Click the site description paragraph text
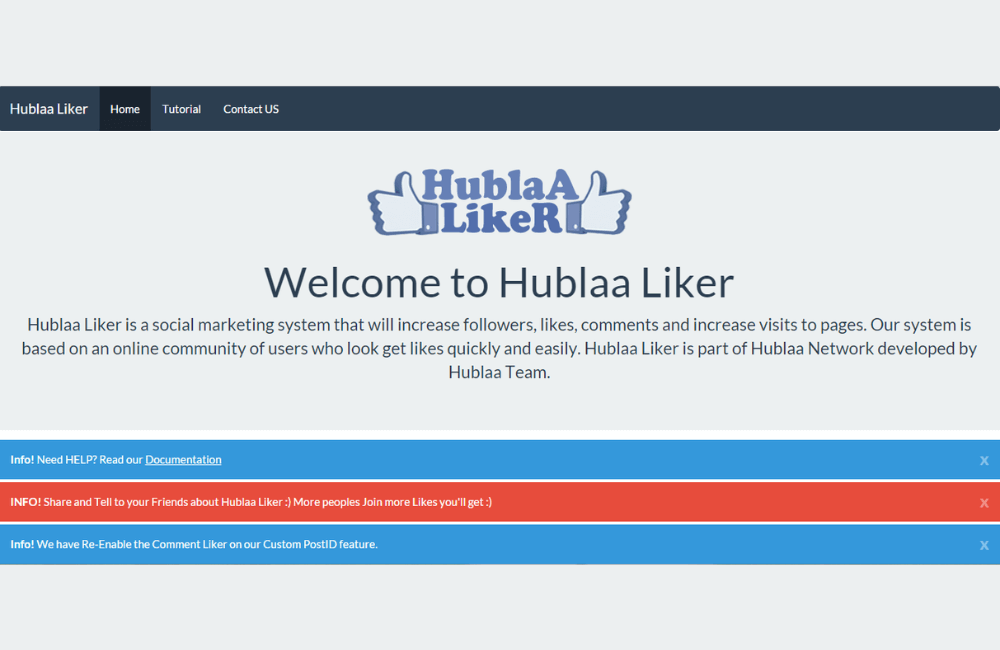 point(498,347)
